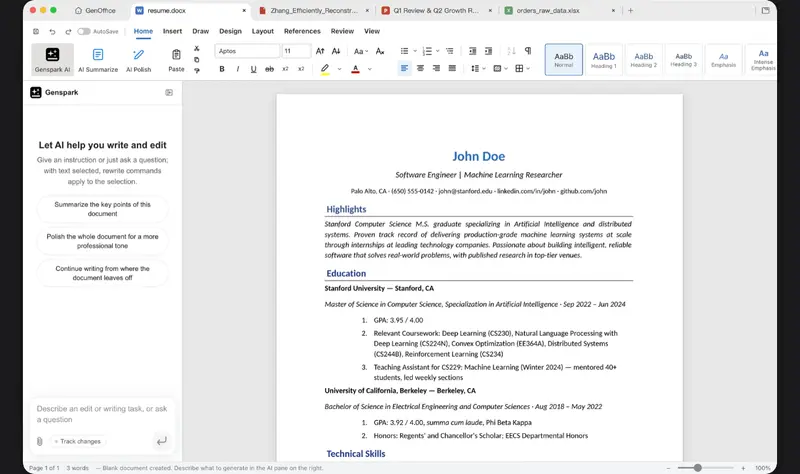Apply the Heading 2 style
The width and height of the screenshot is (800, 474).
click(x=643, y=60)
